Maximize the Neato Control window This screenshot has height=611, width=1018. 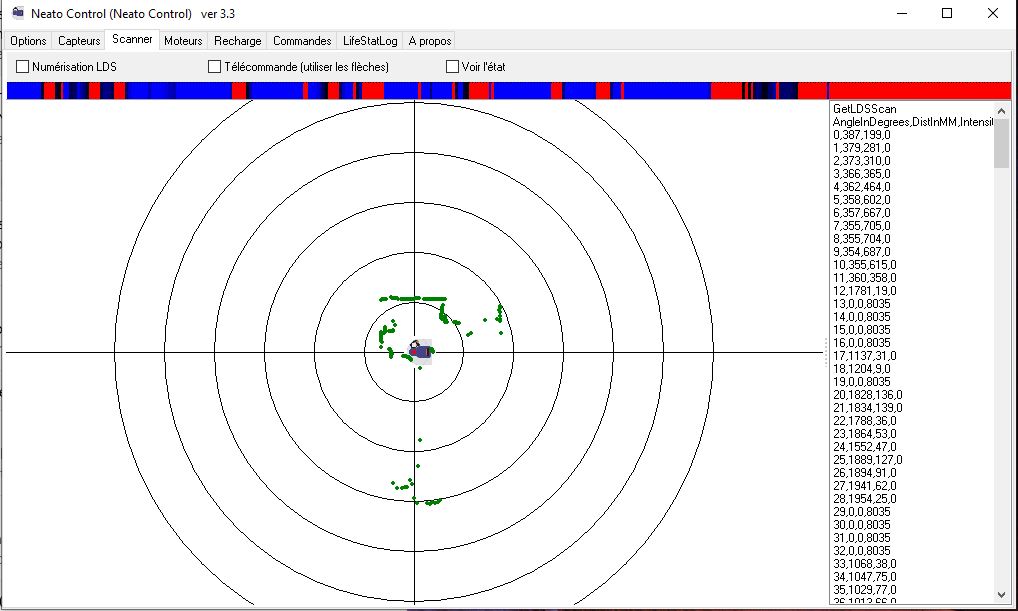[x=947, y=14]
